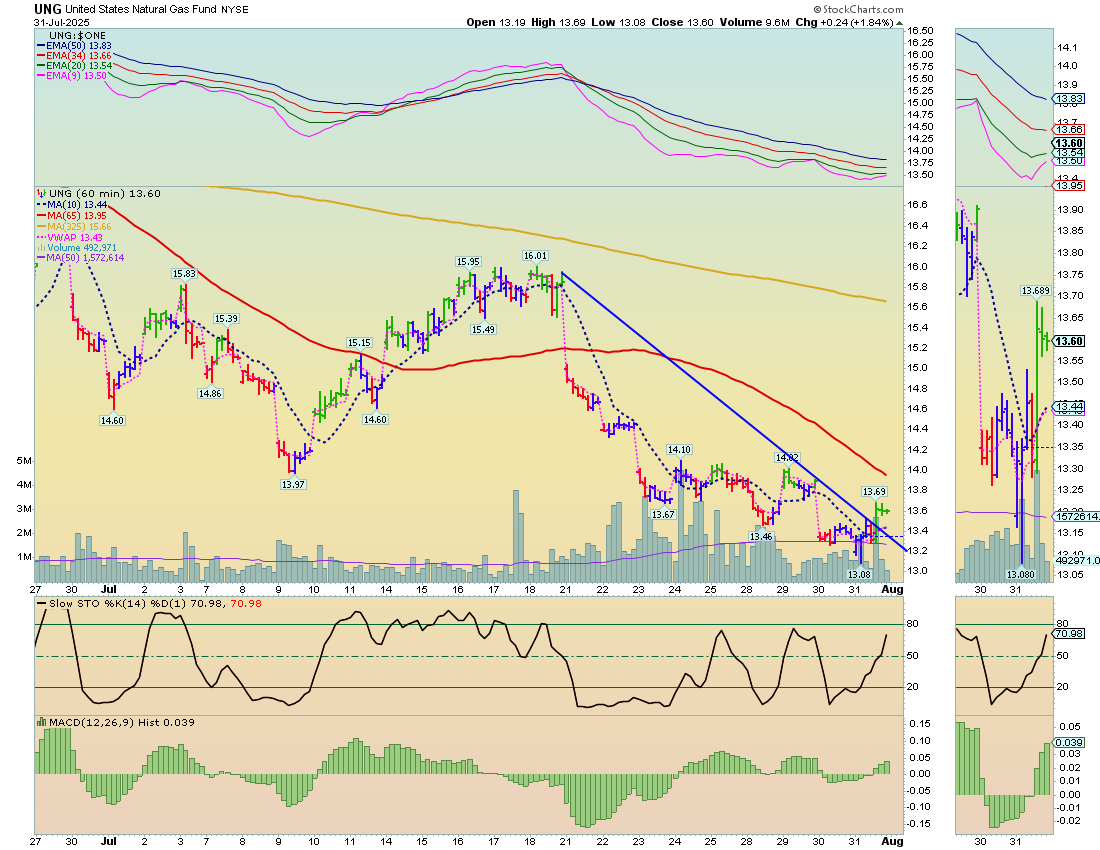
Task: Click the histogram icon beside MACD(12,26,9)
Action: click(40, 721)
